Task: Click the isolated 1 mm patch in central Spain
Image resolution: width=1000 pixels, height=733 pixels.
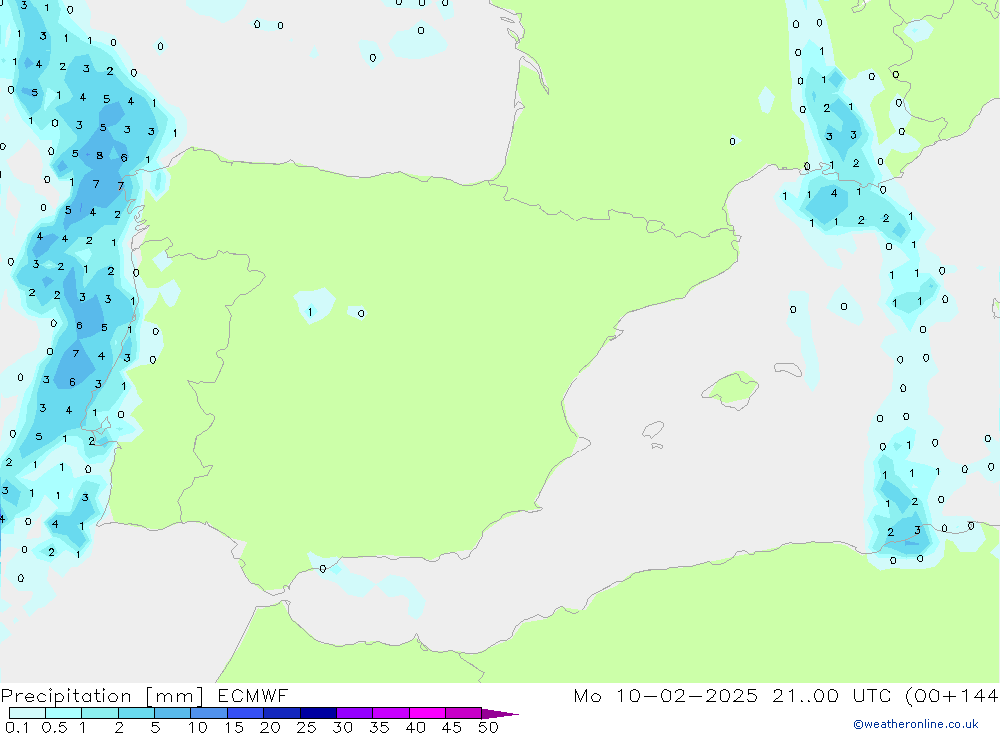Action: point(312,308)
